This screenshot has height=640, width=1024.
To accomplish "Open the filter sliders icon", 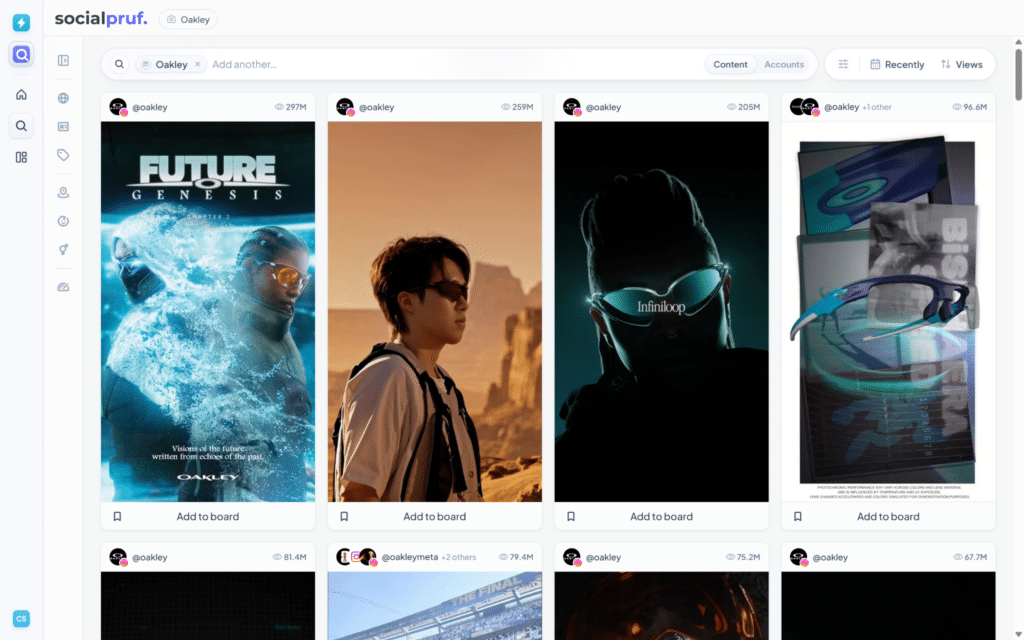I will 843,65.
